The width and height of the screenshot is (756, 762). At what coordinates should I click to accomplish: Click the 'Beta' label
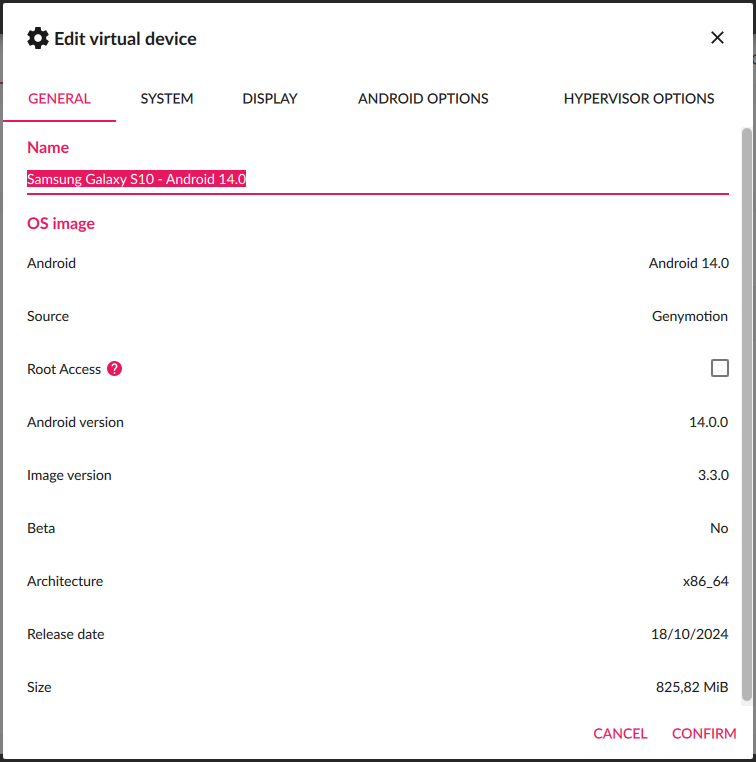(41, 528)
